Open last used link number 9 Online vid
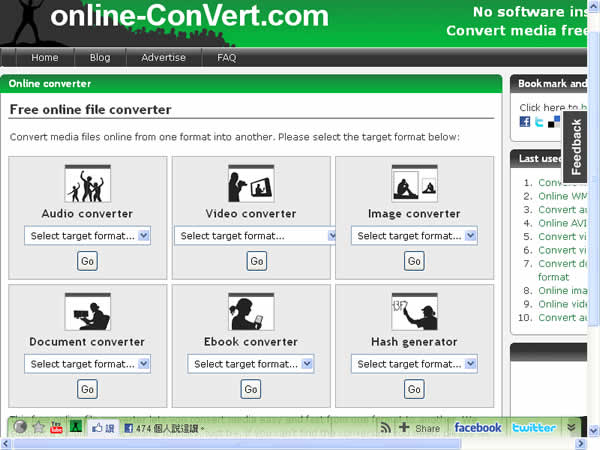The height and width of the screenshot is (450, 600). click(x=562, y=304)
